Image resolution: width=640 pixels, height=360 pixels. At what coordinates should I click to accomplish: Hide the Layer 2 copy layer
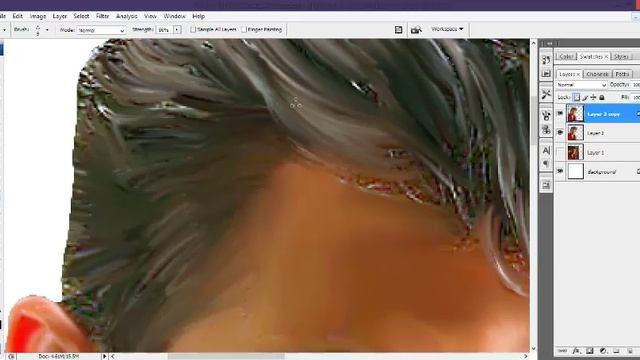coord(560,113)
